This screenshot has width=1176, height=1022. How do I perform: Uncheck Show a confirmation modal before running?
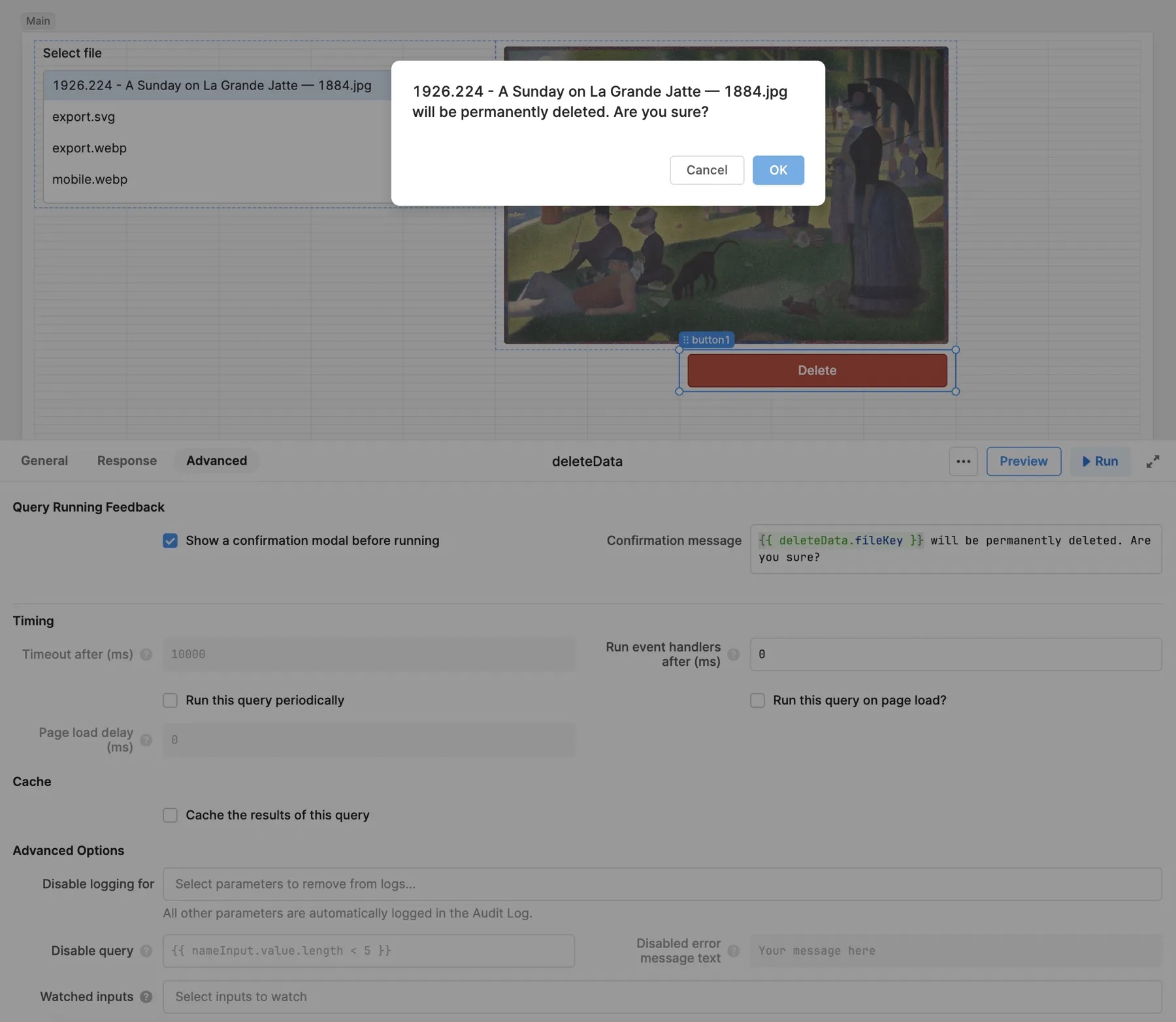tap(171, 541)
